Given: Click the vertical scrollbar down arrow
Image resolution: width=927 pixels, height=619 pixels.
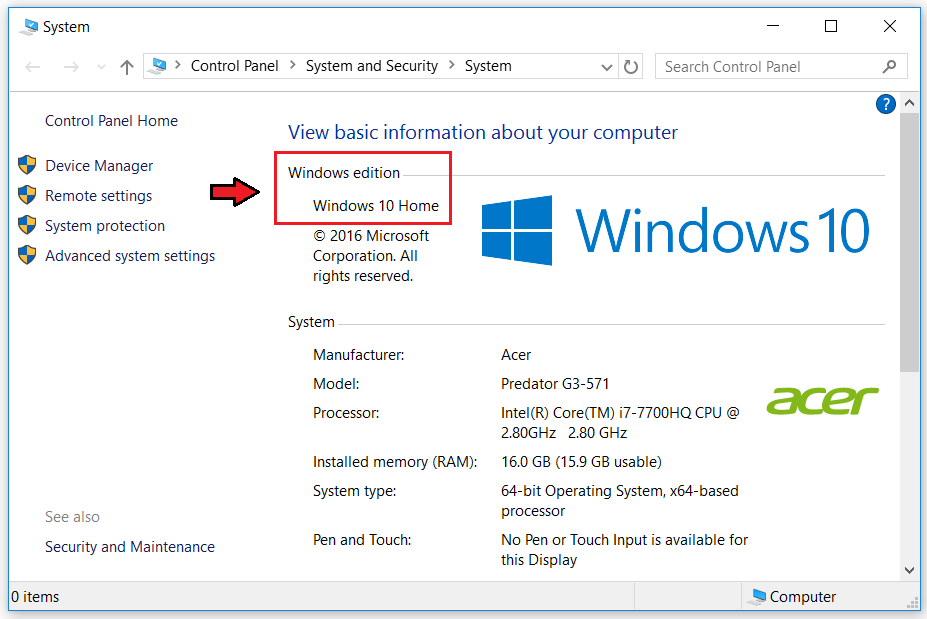Looking at the screenshot, I should coord(908,568).
